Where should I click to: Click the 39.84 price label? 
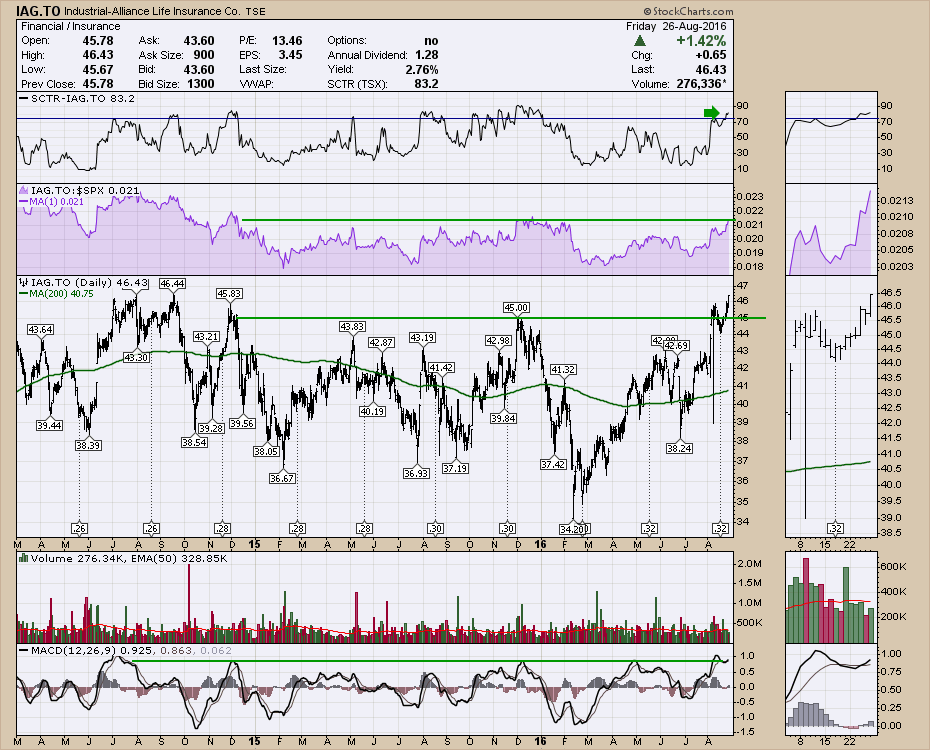click(x=503, y=418)
